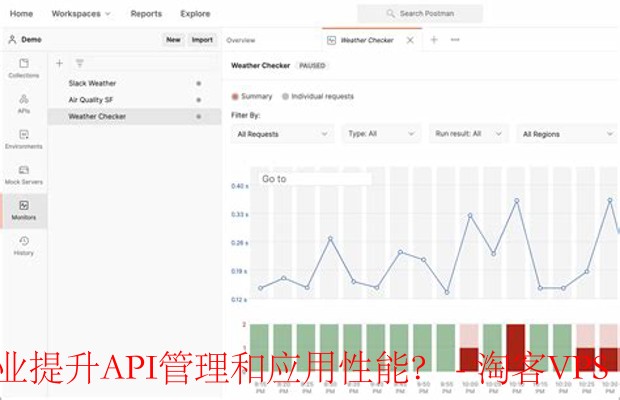Click the Search Postman field
Screen dimensions: 620x400
420,14
